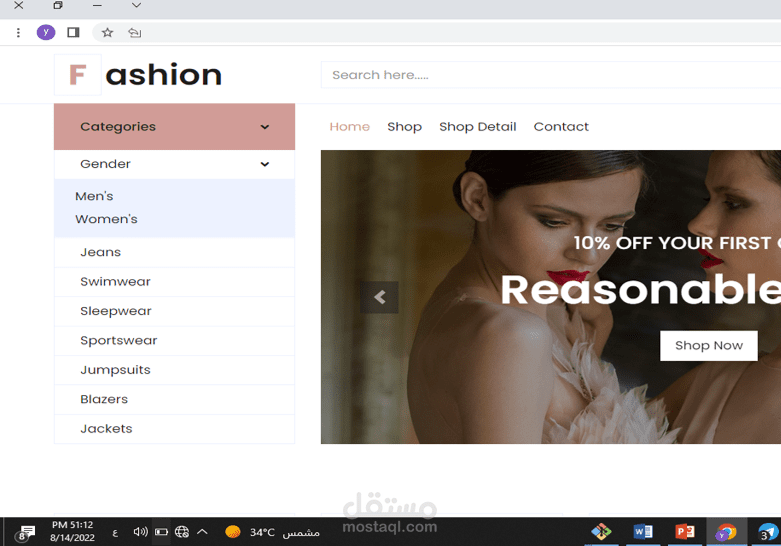
Task: Open the purple Y profile avatar
Action: (46, 33)
